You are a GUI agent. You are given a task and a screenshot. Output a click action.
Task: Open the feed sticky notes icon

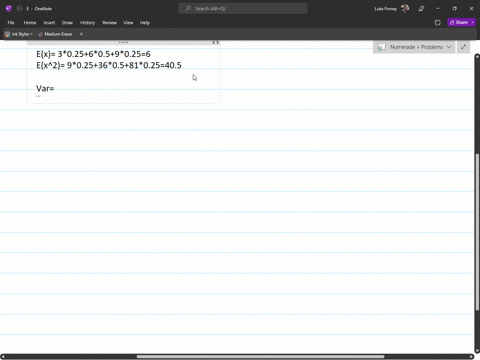click(x=438, y=23)
